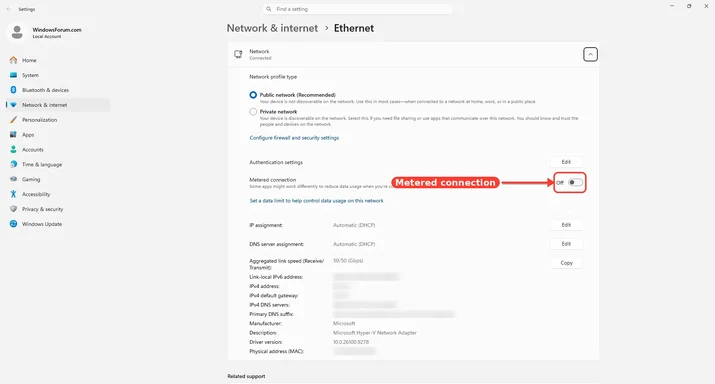This screenshot has height=384, width=715.
Task: Open the Home section icon
Action: coord(13,60)
